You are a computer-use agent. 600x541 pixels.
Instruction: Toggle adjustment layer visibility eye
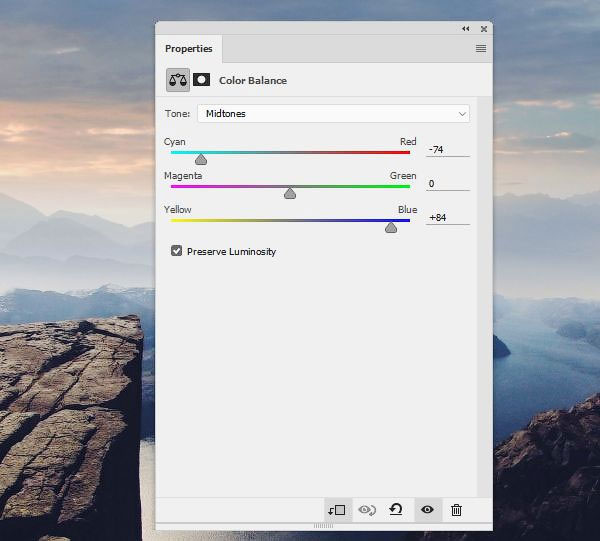(427, 510)
